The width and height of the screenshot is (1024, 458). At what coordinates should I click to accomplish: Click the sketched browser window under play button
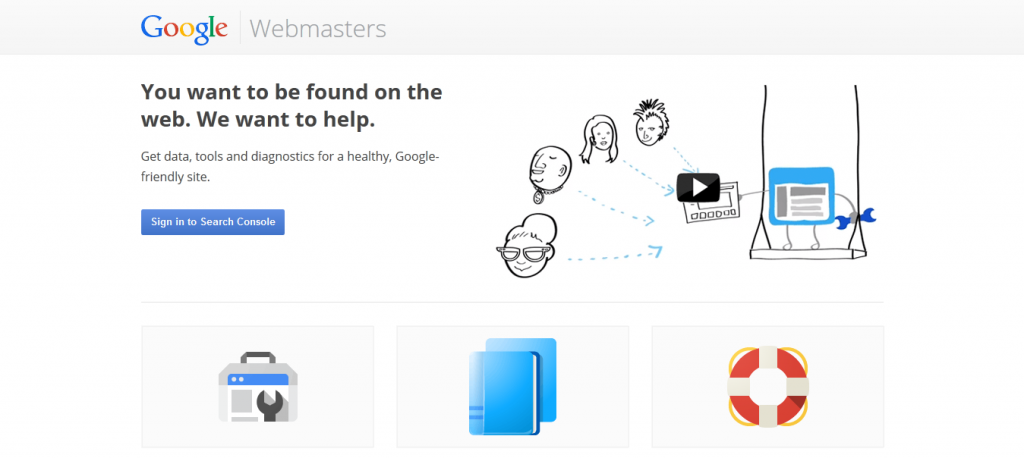(710, 204)
